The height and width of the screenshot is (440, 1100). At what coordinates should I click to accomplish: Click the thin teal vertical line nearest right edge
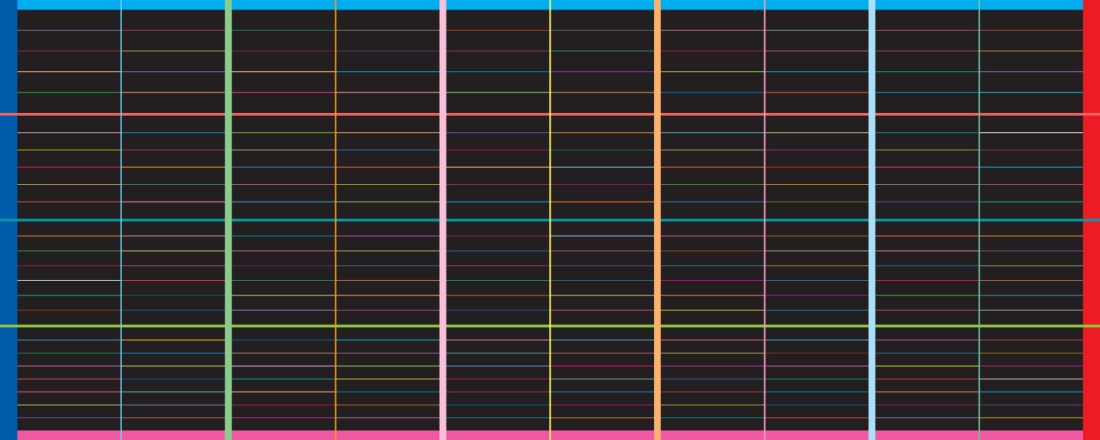pyautogui.click(x=979, y=170)
